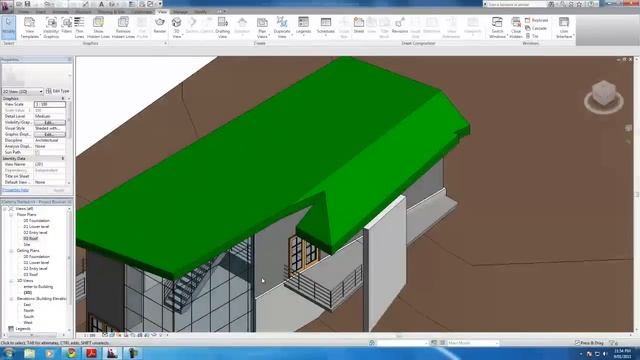Click the View Scale value field
The height and width of the screenshot is (360, 640).
pyautogui.click(x=49, y=104)
